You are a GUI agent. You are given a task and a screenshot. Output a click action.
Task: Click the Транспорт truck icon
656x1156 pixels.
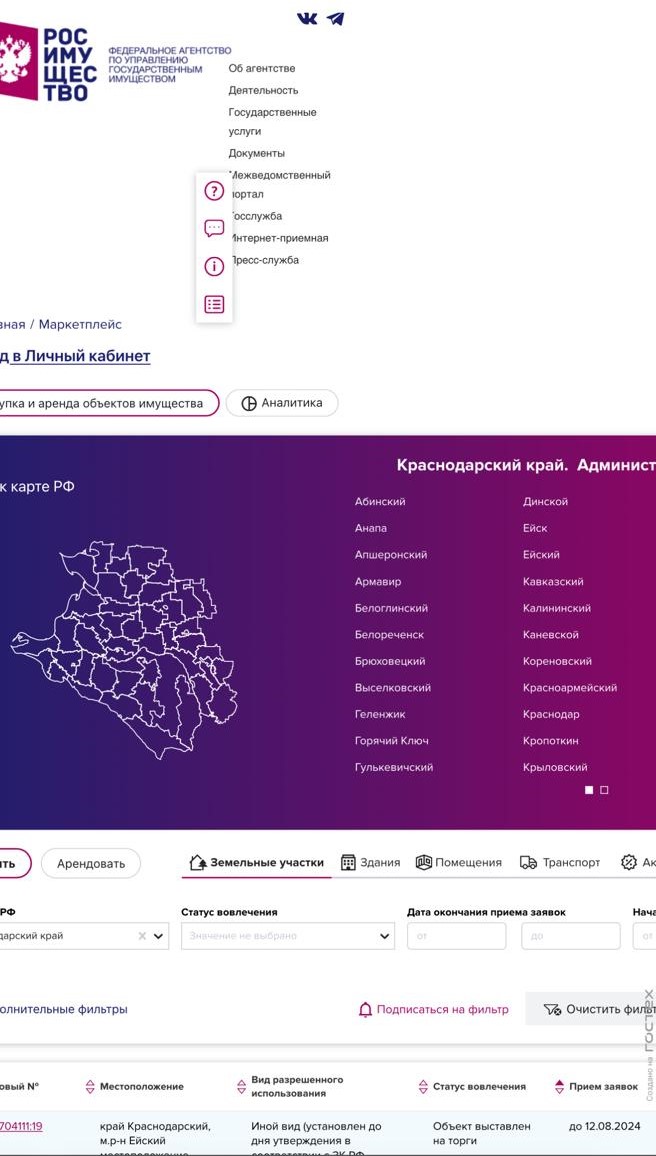528,862
